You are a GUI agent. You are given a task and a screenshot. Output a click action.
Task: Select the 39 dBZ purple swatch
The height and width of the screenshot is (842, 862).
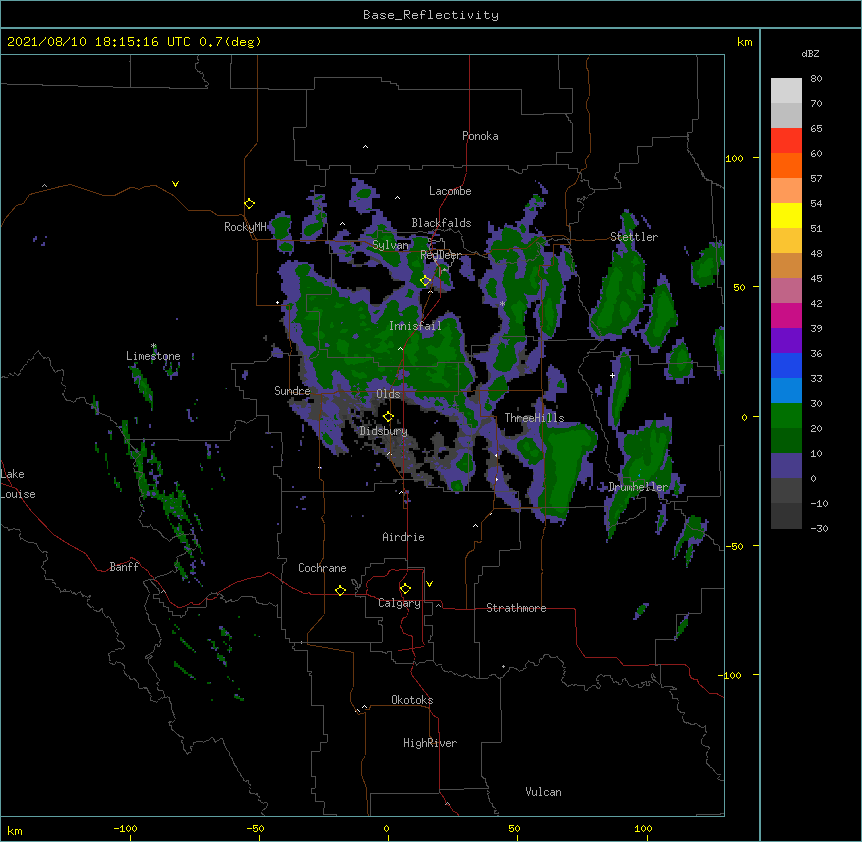tap(786, 341)
